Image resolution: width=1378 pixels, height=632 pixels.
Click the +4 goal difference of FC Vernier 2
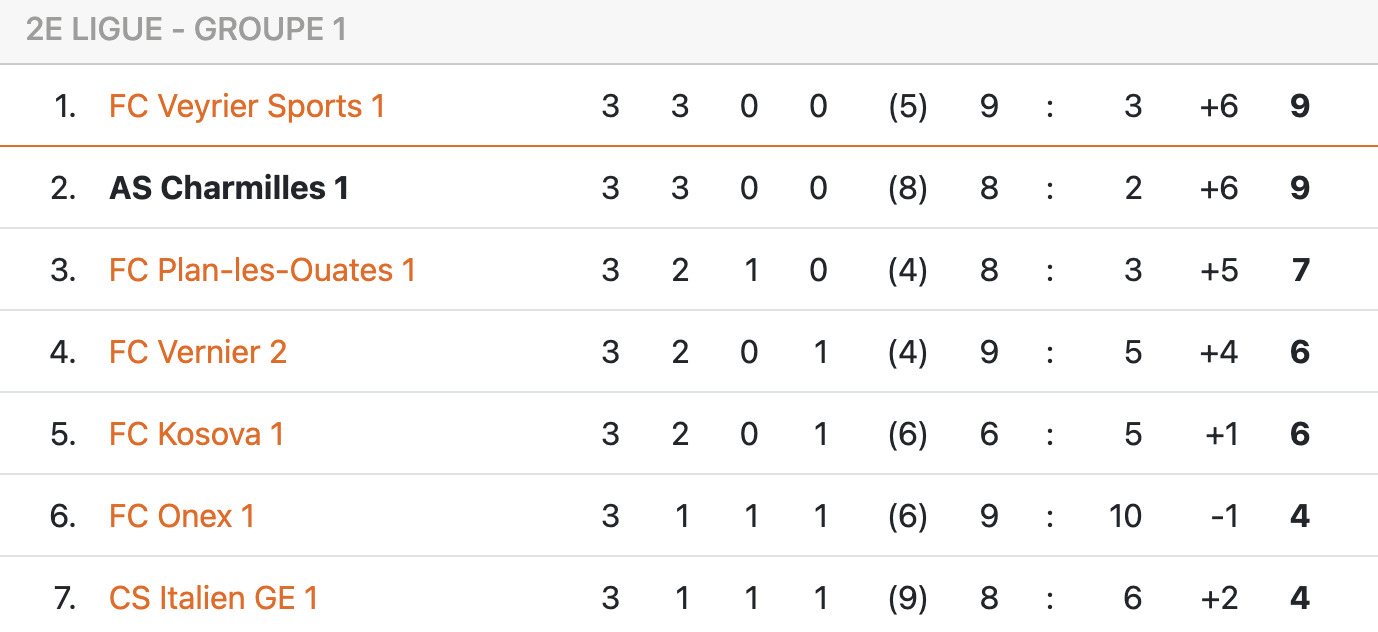1219,352
